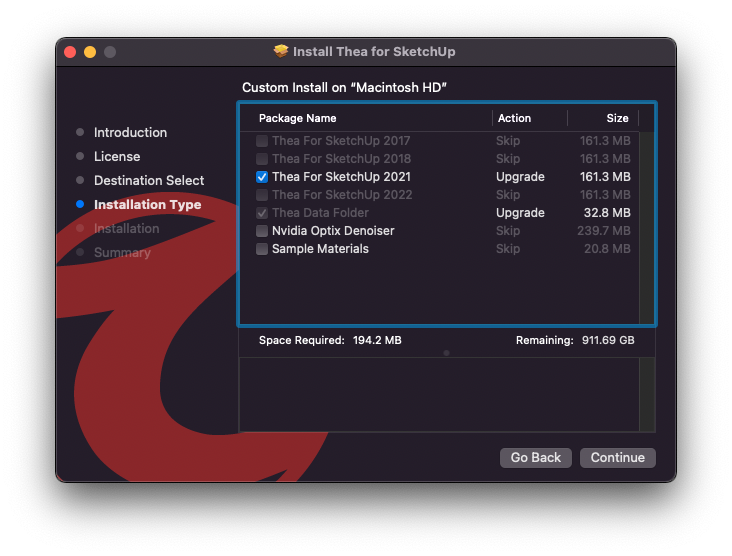Viewport: 732px width, 556px height.
Task: Click the Action column header
Action: pyautogui.click(x=514, y=118)
